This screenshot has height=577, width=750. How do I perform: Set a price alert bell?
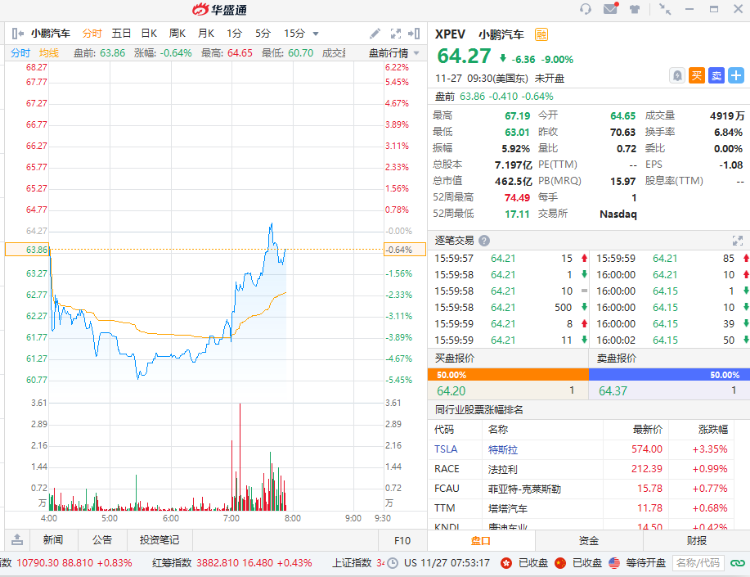point(677,76)
